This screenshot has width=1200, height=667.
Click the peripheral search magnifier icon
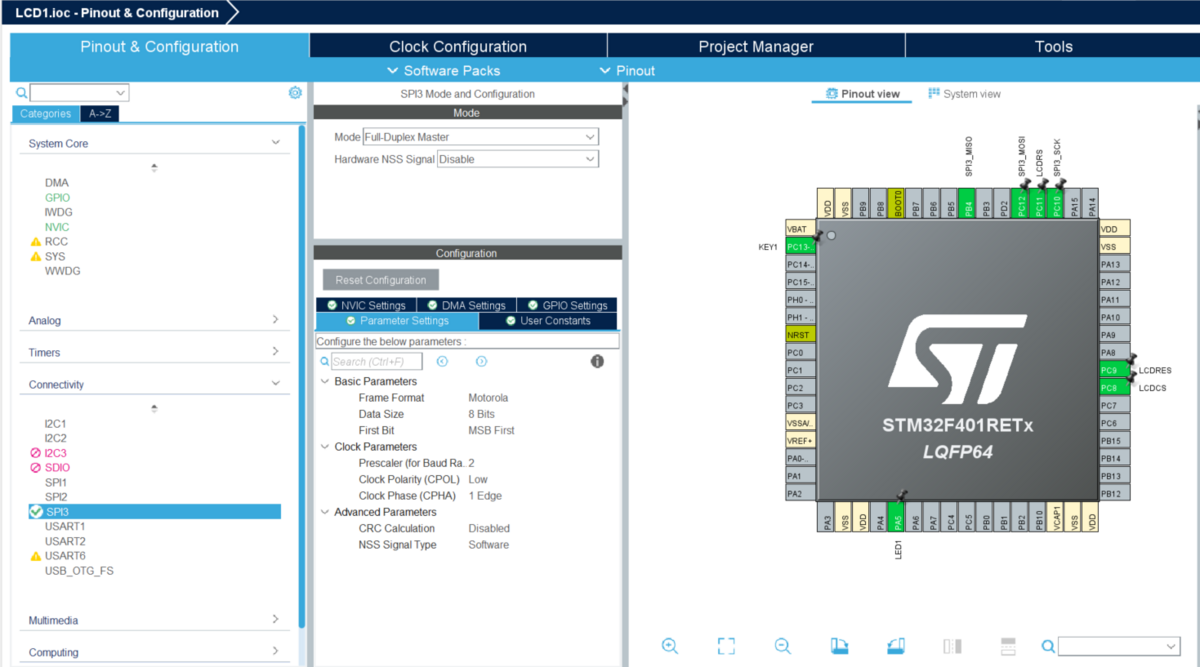21,93
